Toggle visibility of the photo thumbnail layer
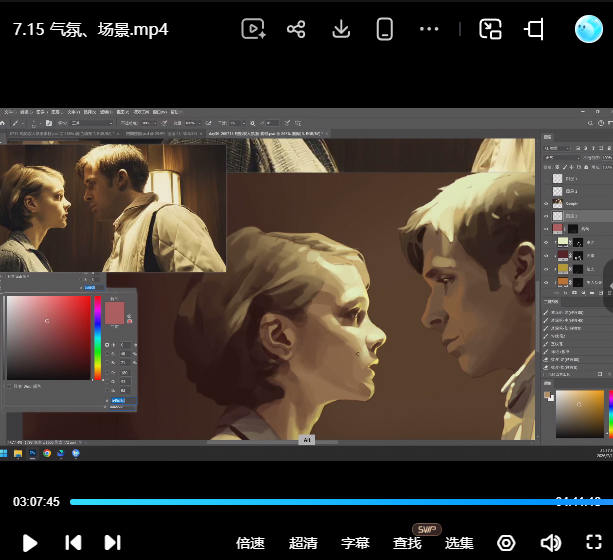Viewport: 613px width, 560px height. coord(546,204)
